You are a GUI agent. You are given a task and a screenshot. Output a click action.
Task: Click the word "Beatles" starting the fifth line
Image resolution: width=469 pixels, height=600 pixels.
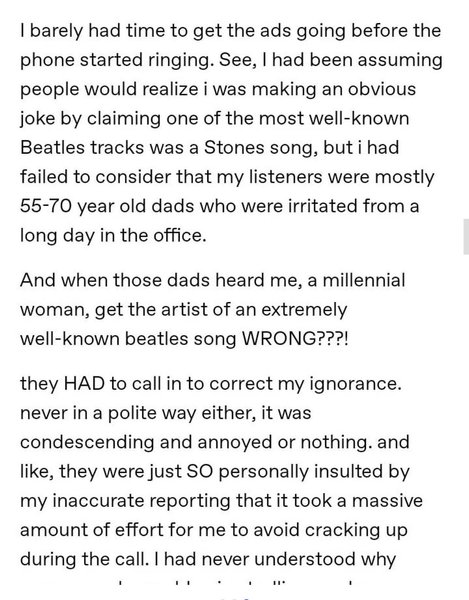pos(52,147)
